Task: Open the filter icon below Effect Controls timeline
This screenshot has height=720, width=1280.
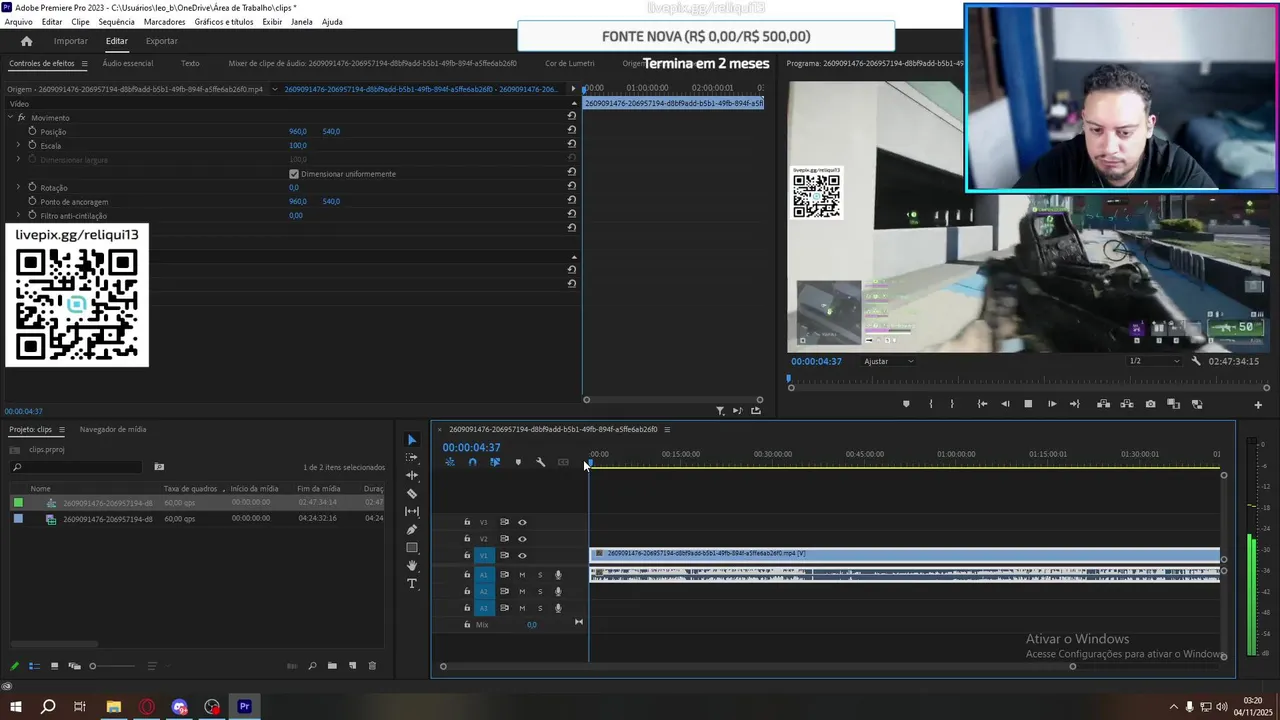Action: click(x=720, y=411)
